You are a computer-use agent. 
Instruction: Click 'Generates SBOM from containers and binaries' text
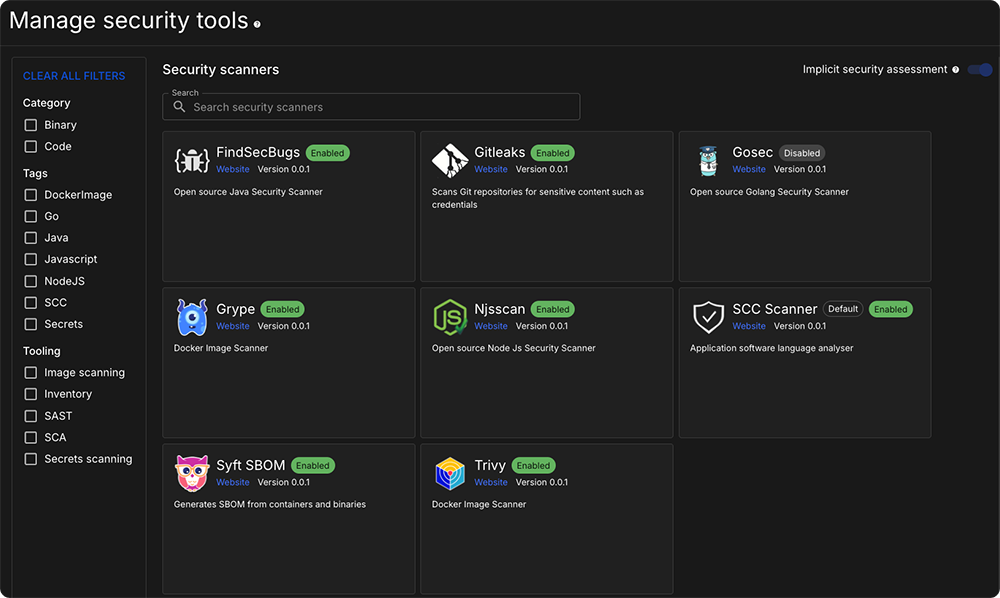point(270,504)
